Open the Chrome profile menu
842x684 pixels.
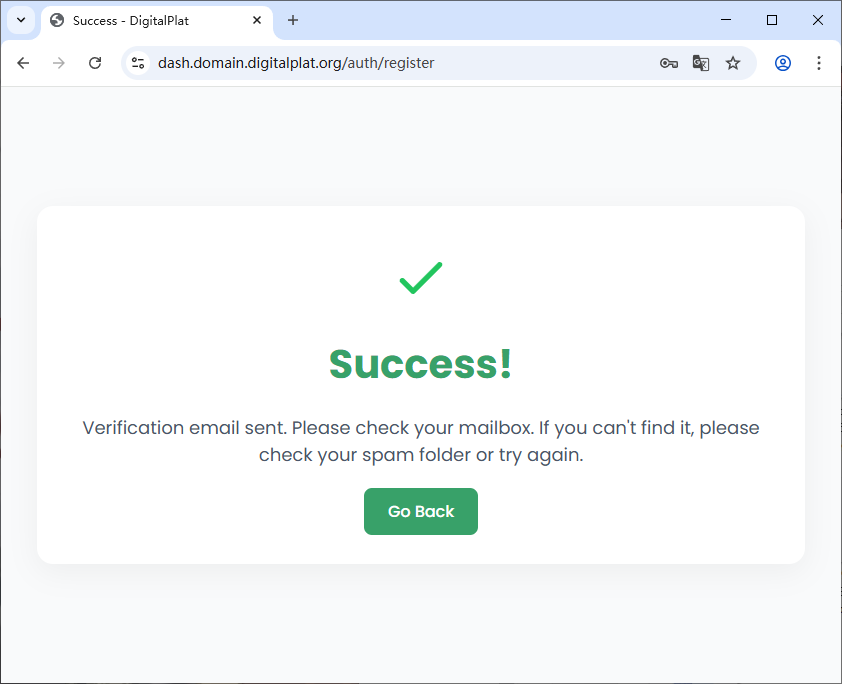click(783, 63)
